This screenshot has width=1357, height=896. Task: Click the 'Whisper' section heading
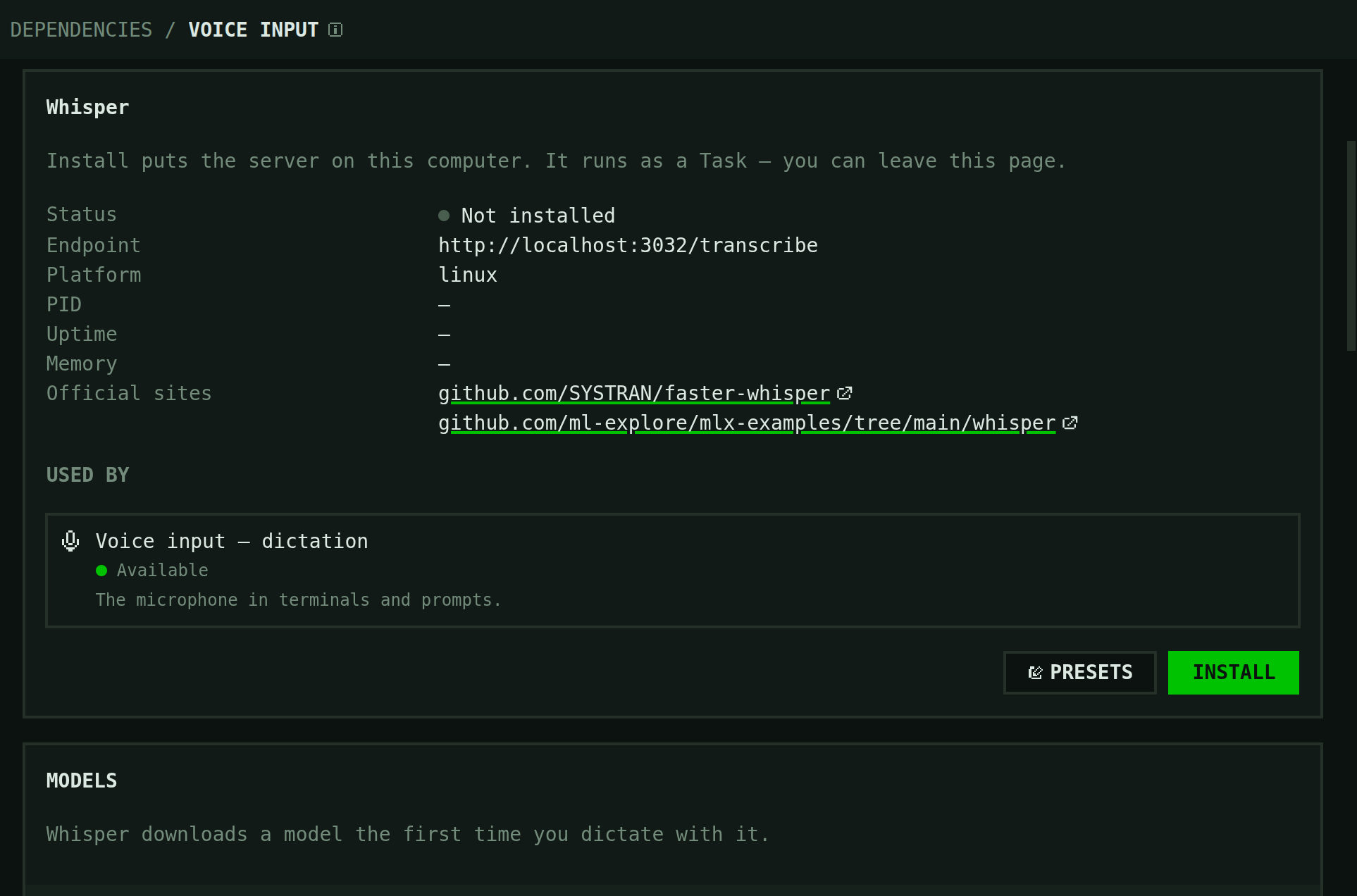[87, 107]
